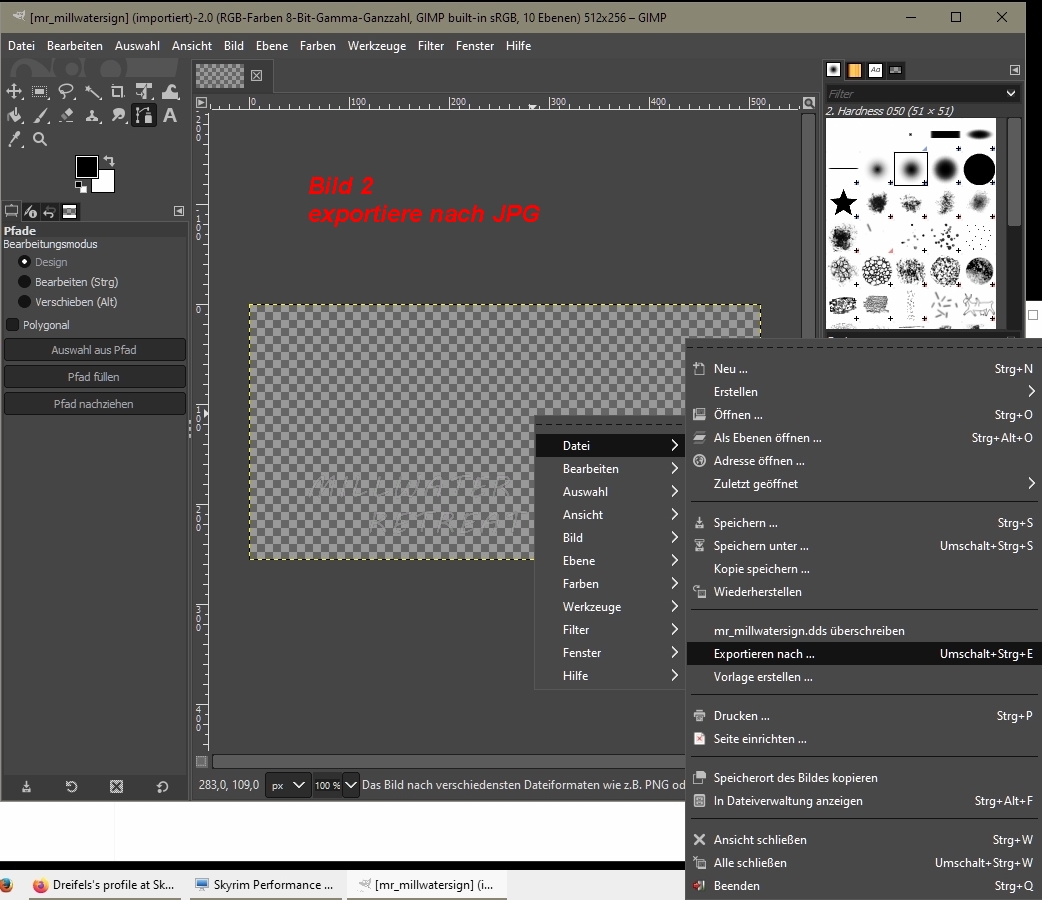Select the Text tool
This screenshot has height=900, width=1042.
pos(170,116)
